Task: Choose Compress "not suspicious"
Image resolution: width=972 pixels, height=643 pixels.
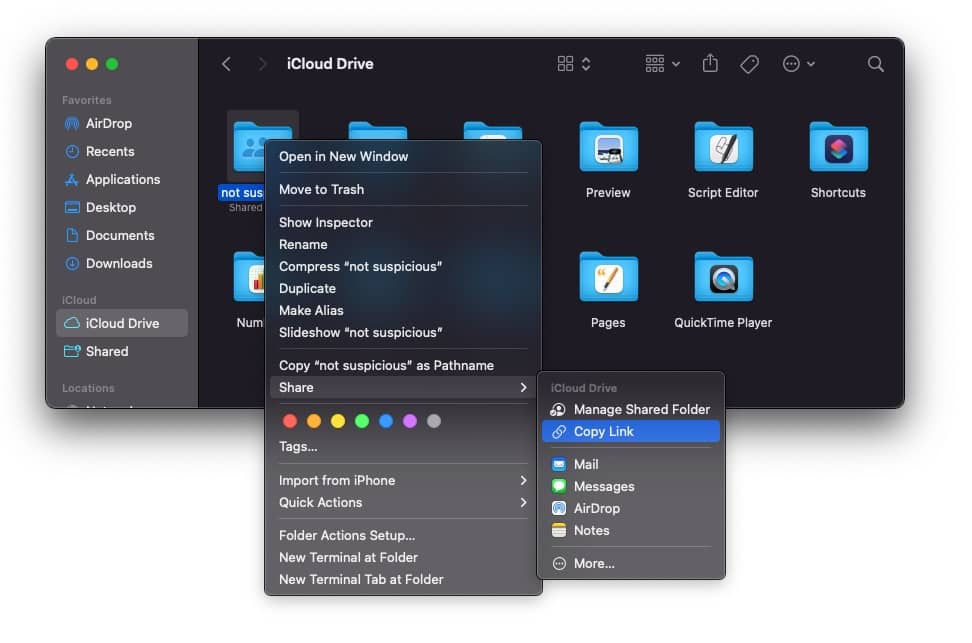Action: 403,267
